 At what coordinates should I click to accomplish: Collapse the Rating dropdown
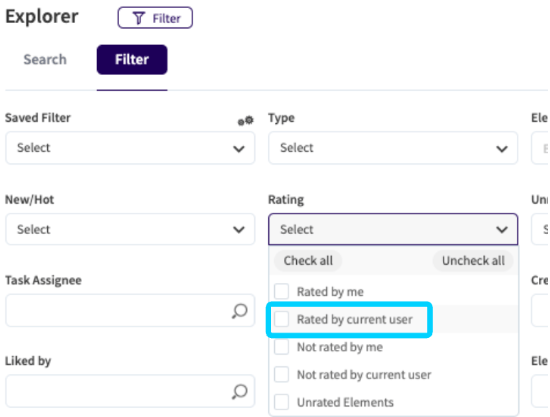coord(393,229)
